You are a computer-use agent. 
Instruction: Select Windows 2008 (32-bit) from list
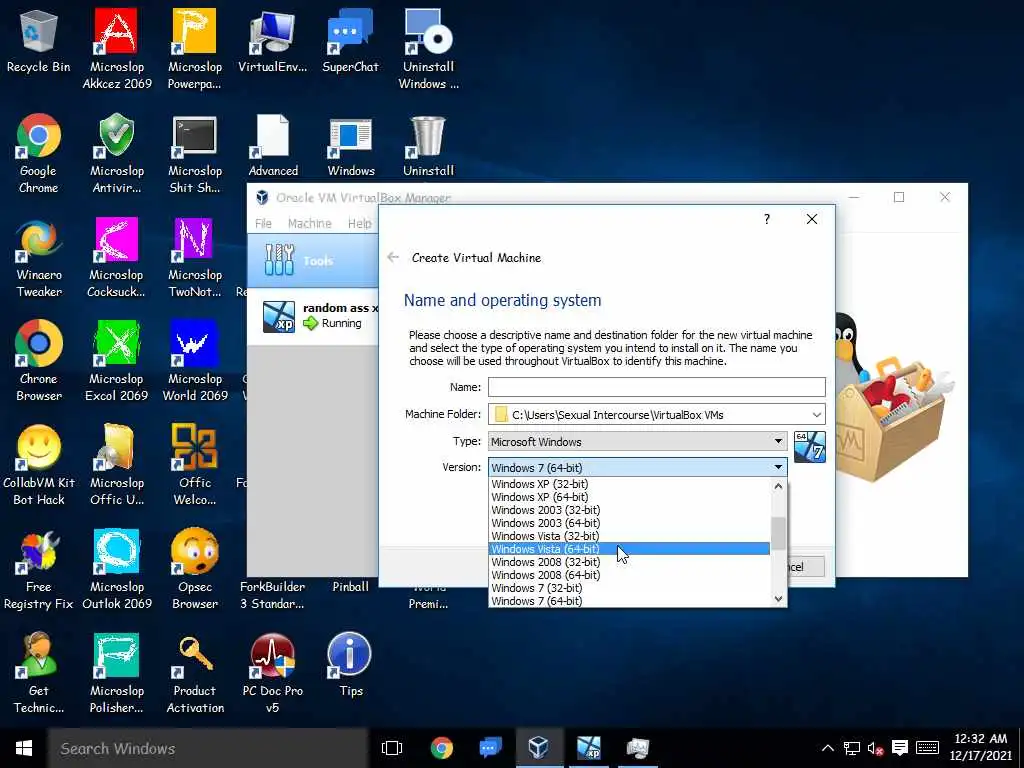(630, 562)
